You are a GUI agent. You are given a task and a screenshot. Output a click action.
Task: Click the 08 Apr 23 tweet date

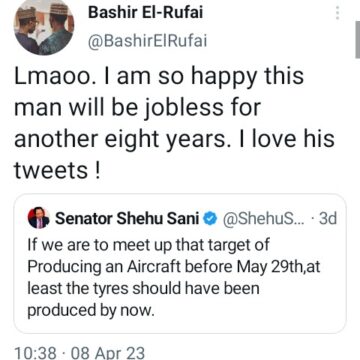tap(107, 353)
